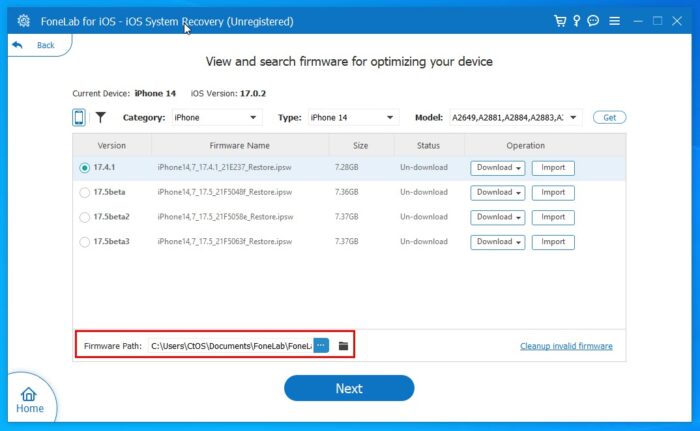Click the Firmware Path input field

[x=230, y=346]
